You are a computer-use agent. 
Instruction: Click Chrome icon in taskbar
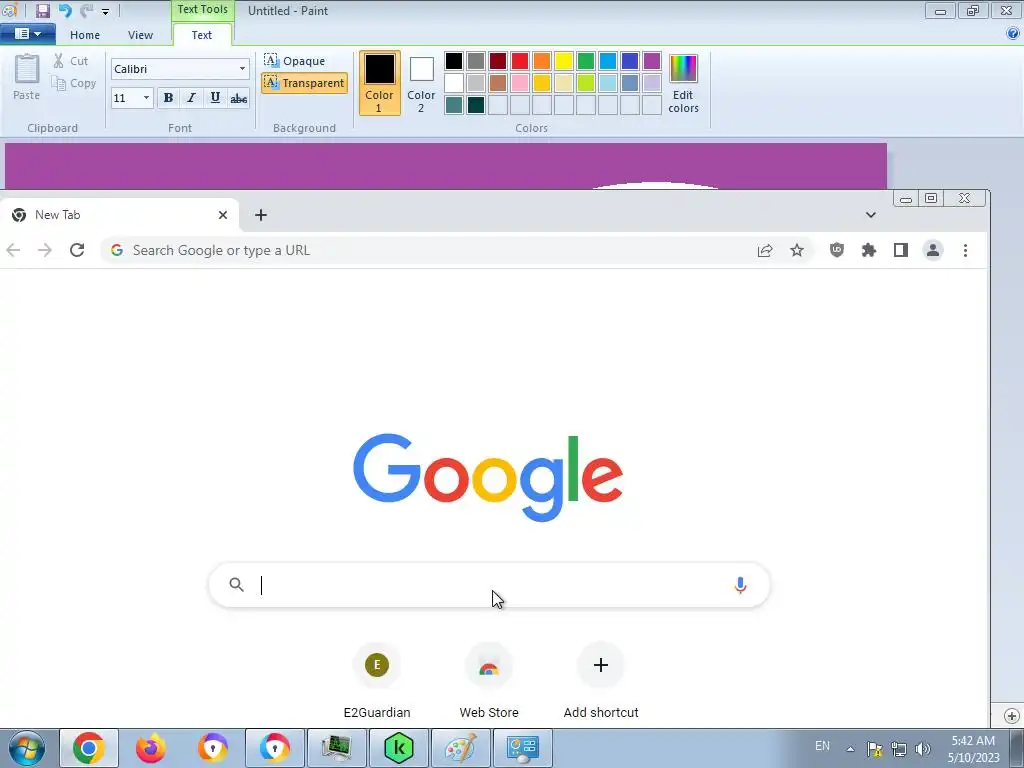pos(89,748)
